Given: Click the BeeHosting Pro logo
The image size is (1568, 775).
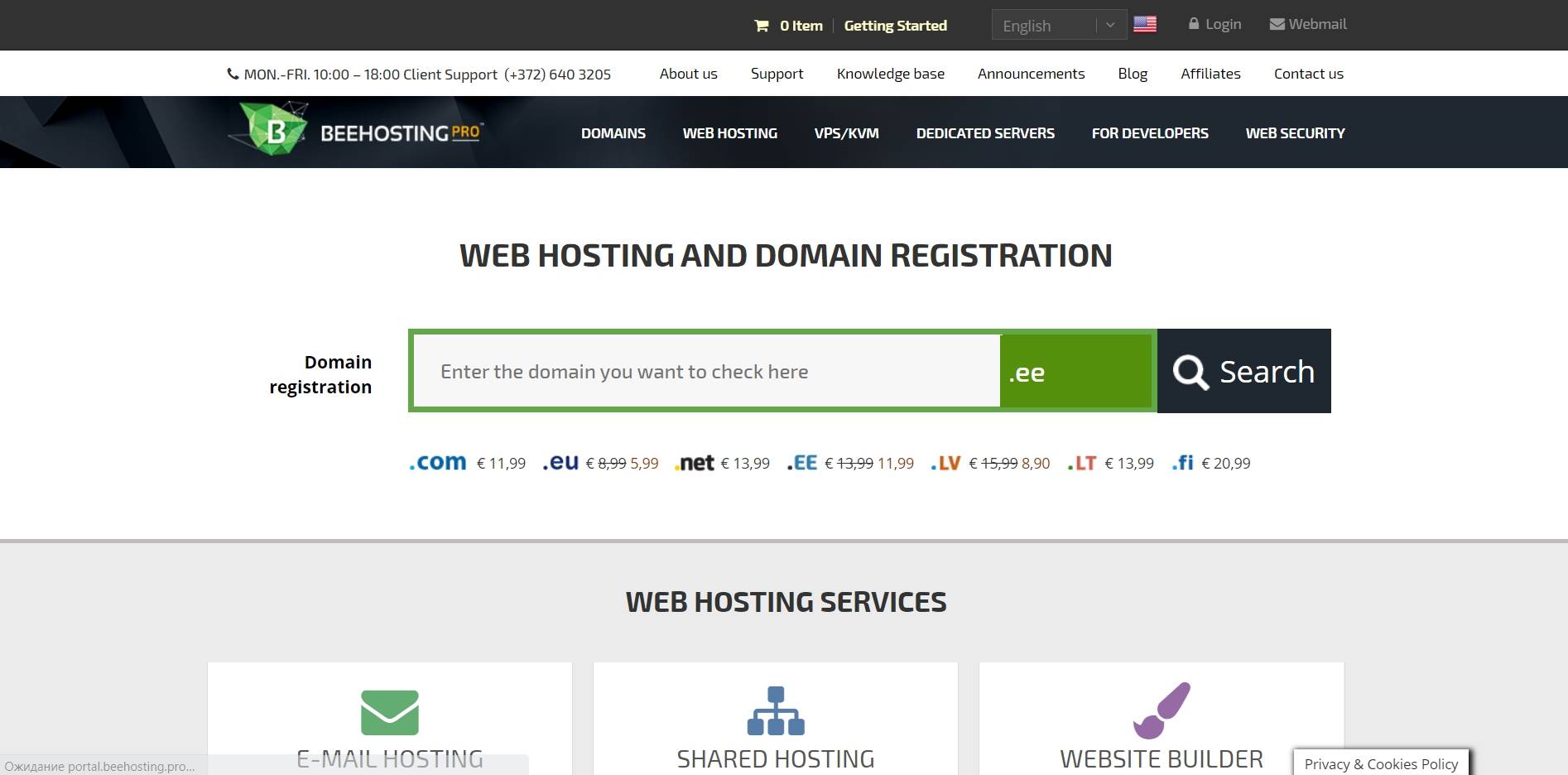Looking at the screenshot, I should click(356, 130).
